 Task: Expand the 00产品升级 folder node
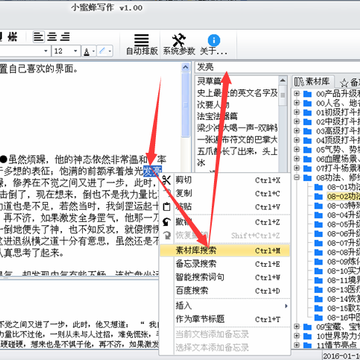coord(297,94)
